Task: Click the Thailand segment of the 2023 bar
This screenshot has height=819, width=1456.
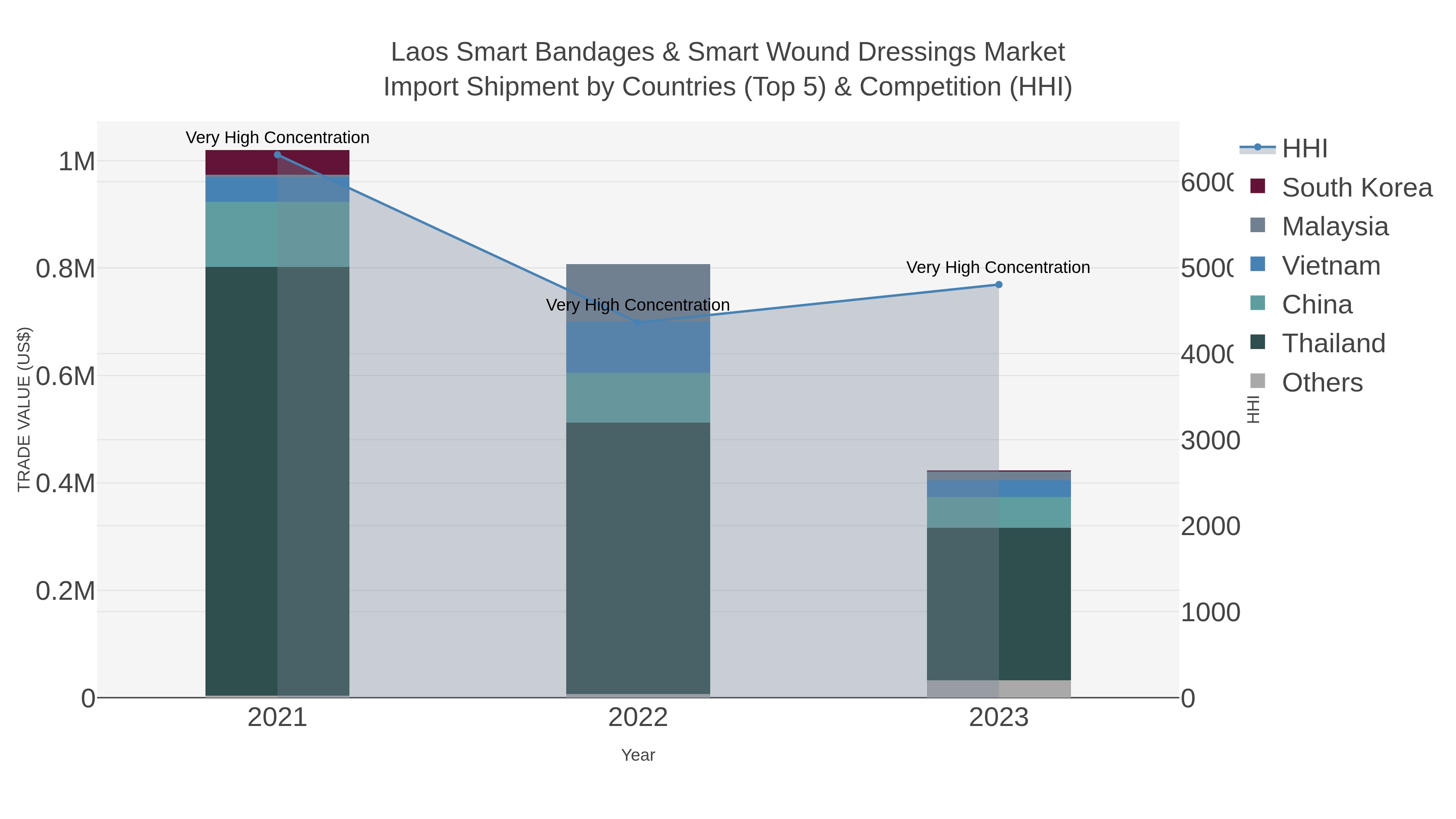Action: tap(999, 604)
